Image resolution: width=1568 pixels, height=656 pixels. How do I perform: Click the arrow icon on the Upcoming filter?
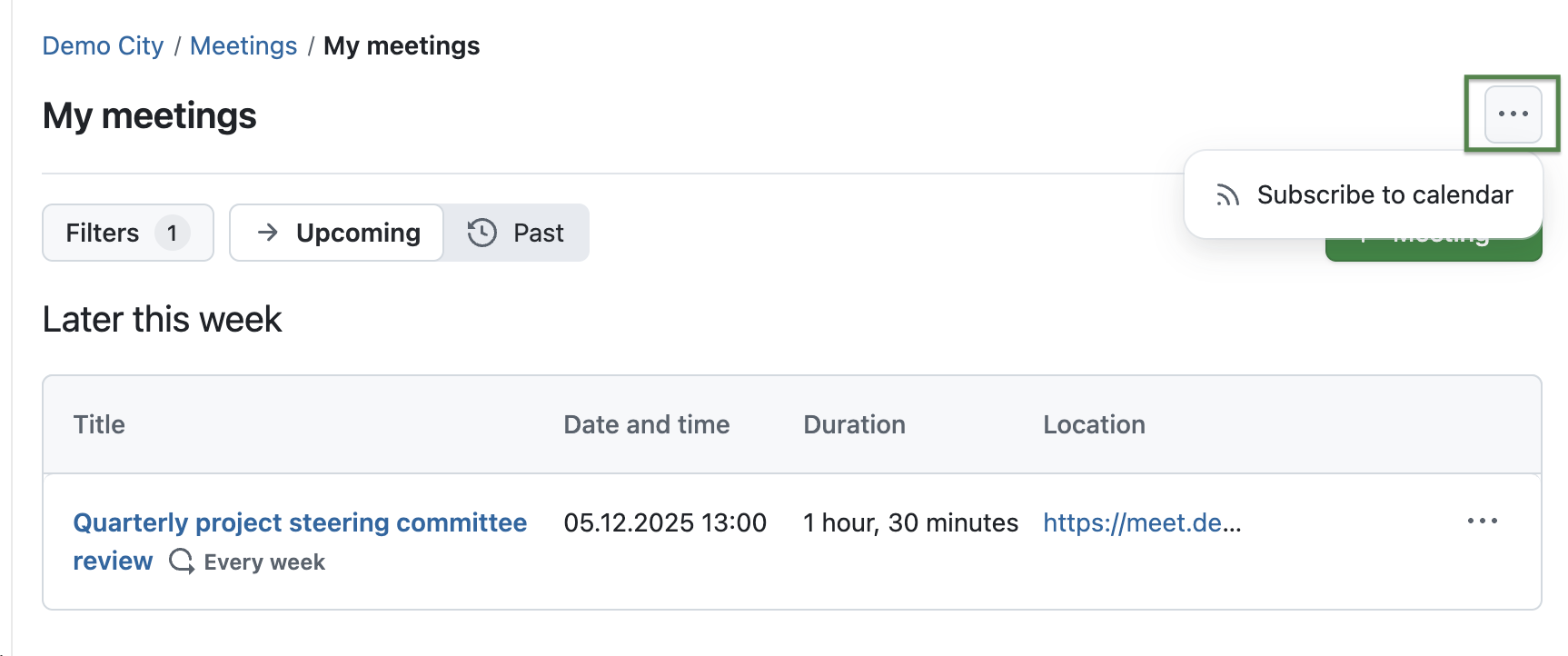click(x=268, y=233)
